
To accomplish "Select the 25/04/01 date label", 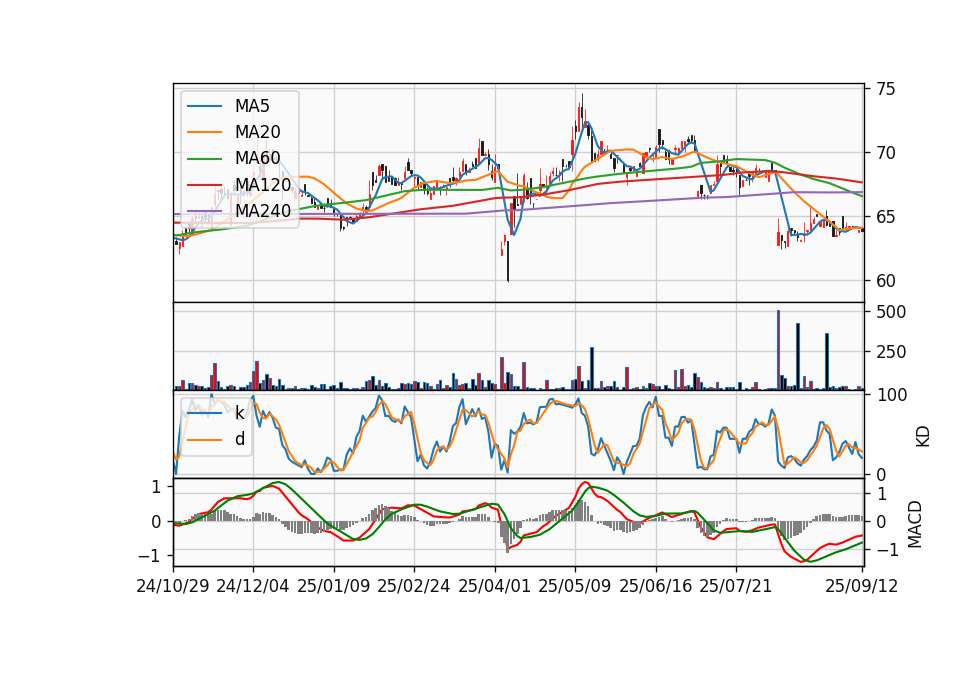I will pyautogui.click(x=494, y=586).
